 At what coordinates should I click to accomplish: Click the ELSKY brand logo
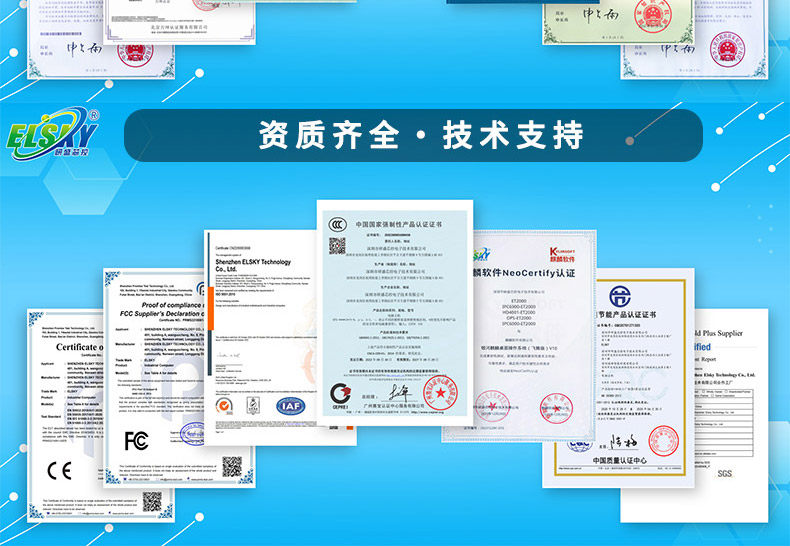coord(52,133)
